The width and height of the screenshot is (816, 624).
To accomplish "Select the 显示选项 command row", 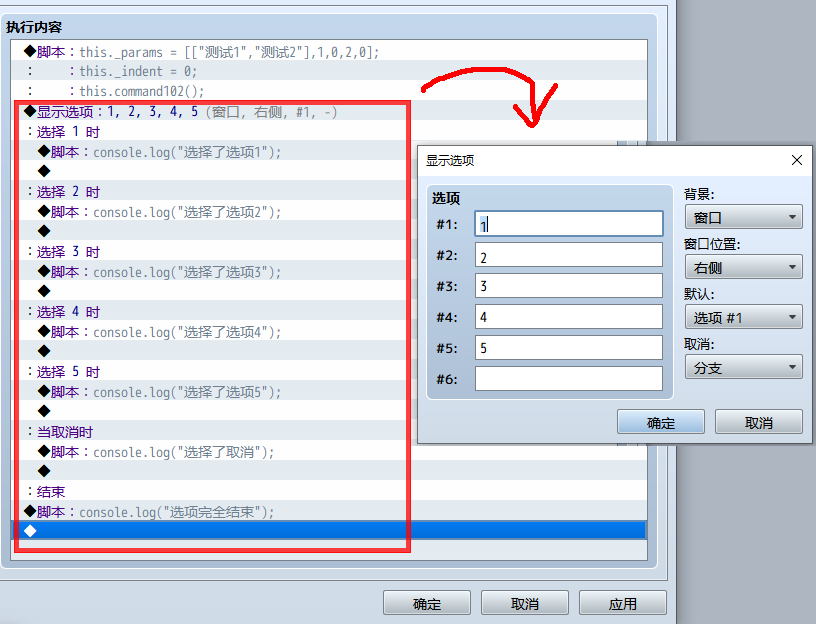I will coord(329,111).
